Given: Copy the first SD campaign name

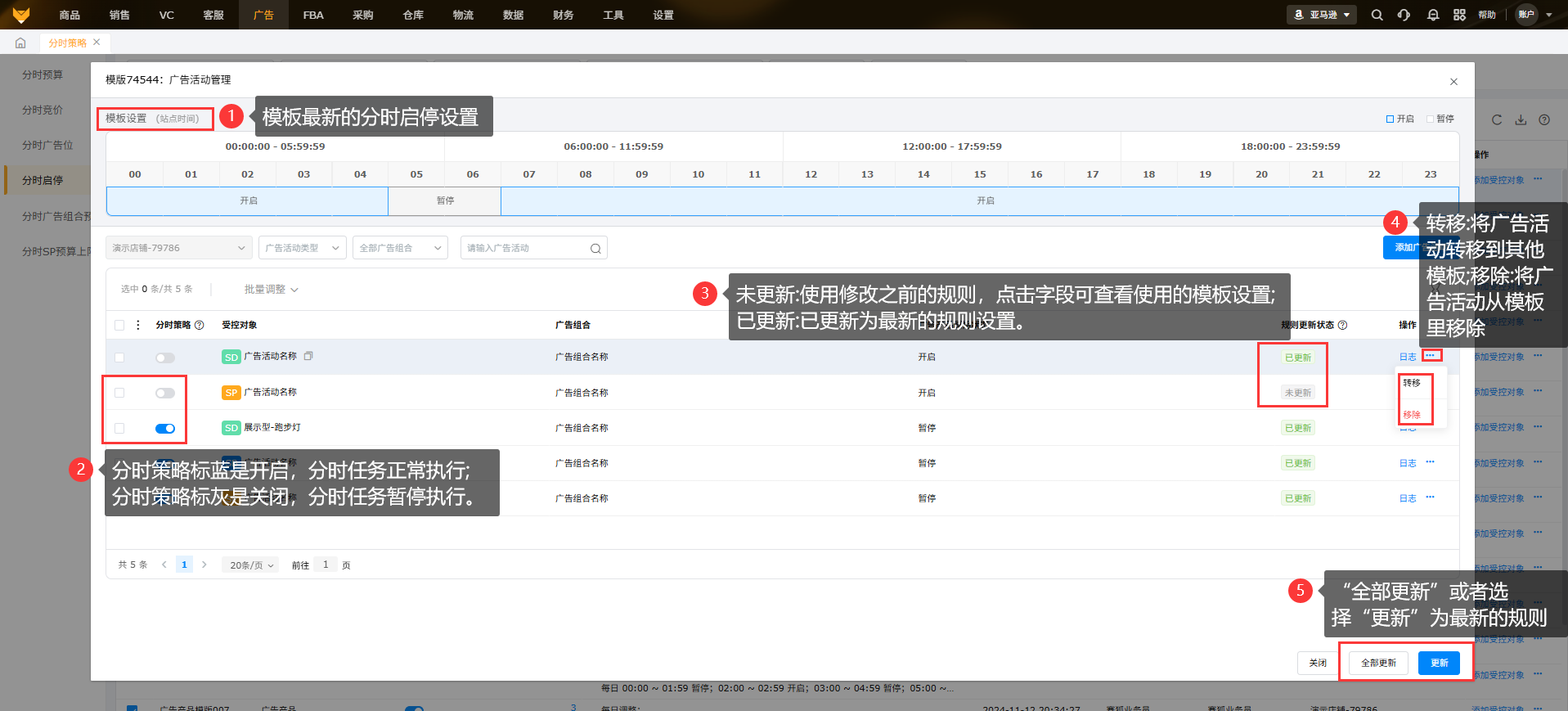Looking at the screenshot, I should [308, 356].
